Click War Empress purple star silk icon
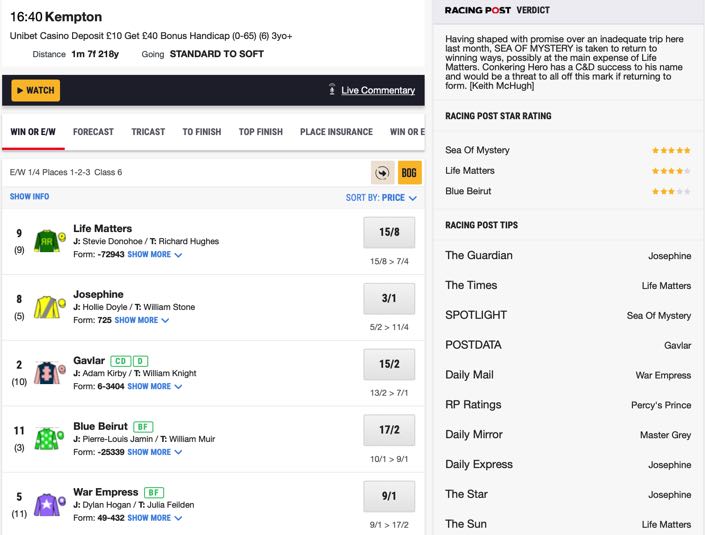 (50, 504)
